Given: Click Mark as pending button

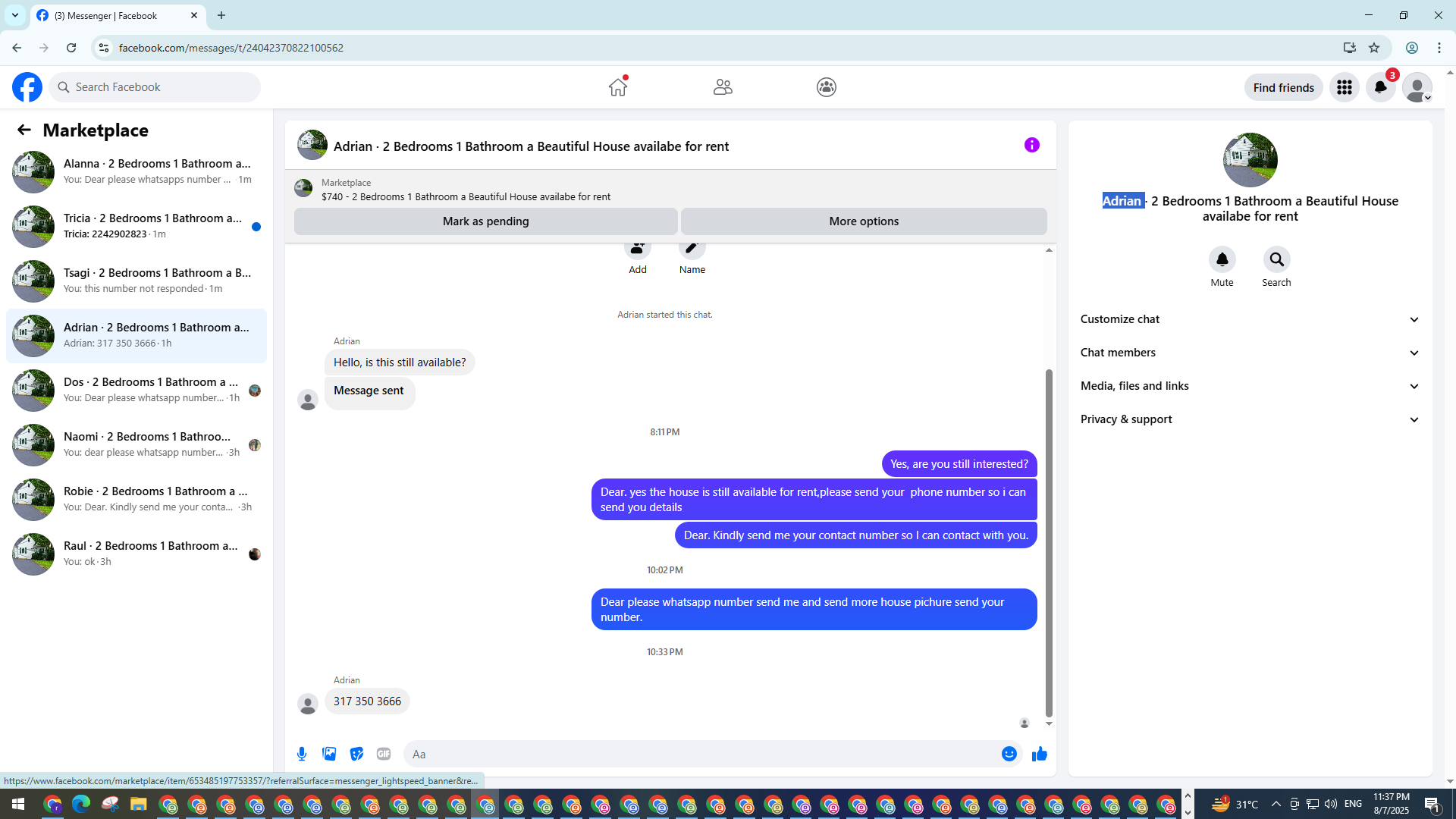Looking at the screenshot, I should coord(485,221).
